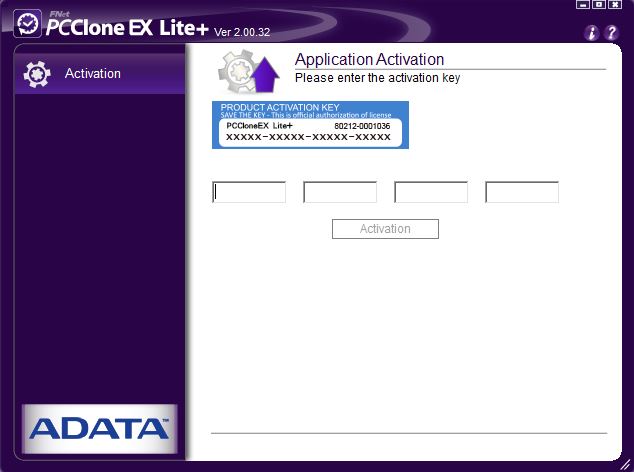Viewport: 634px width, 472px height.
Task: Maximize the PCClone EX window
Action: click(599, 4)
